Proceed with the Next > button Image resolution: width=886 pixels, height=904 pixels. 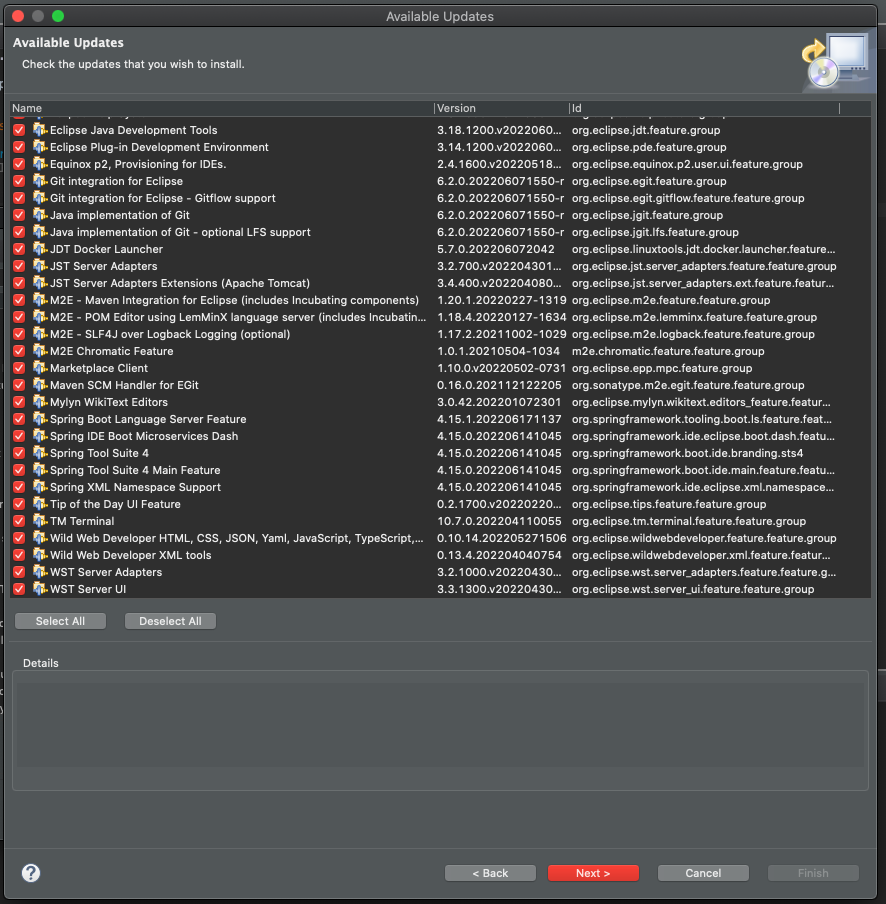(x=593, y=873)
